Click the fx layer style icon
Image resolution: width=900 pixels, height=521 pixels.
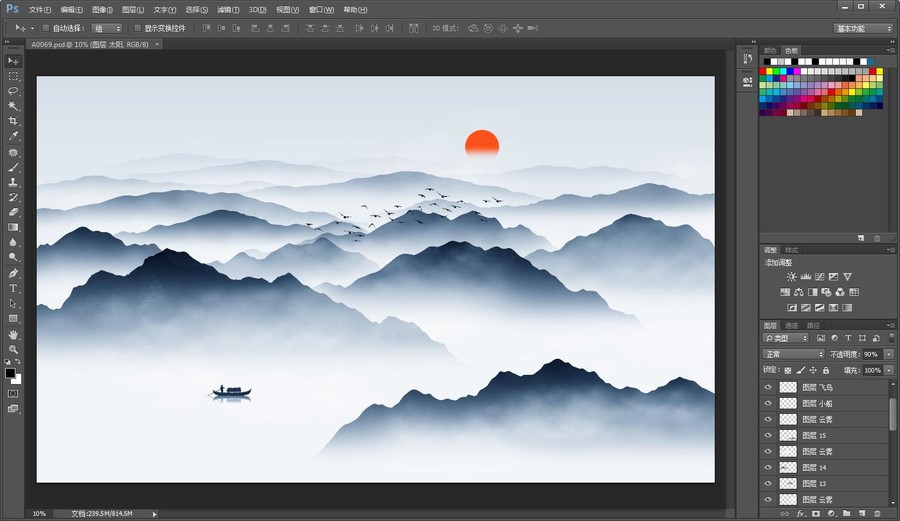tap(801, 514)
